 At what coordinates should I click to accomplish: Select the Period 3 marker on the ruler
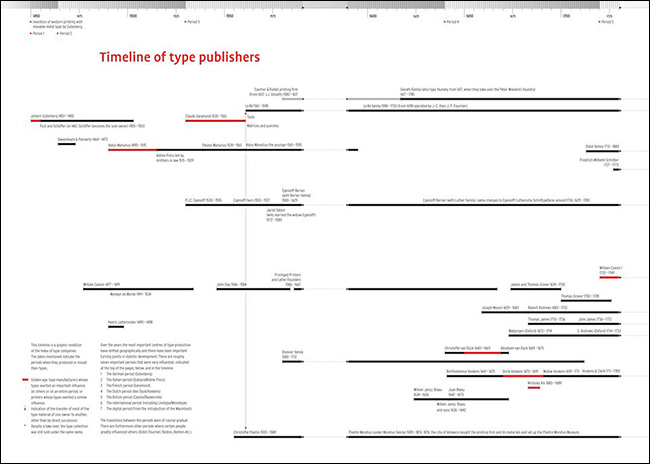coord(192,21)
